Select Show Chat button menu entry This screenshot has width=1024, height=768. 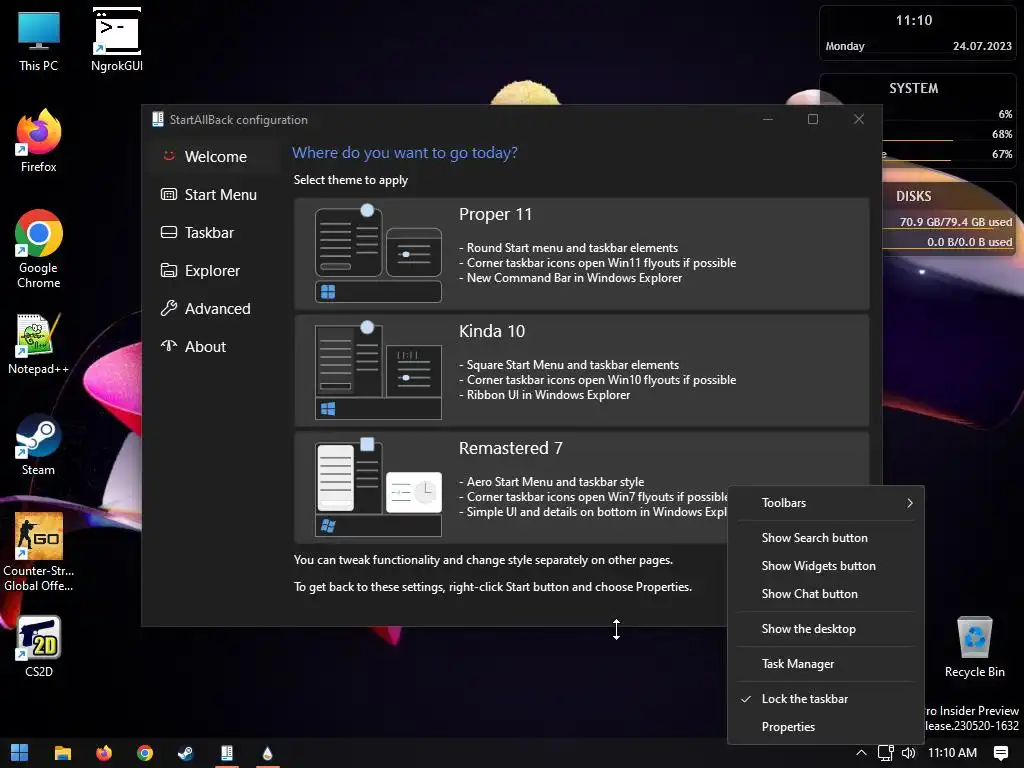(x=825, y=594)
